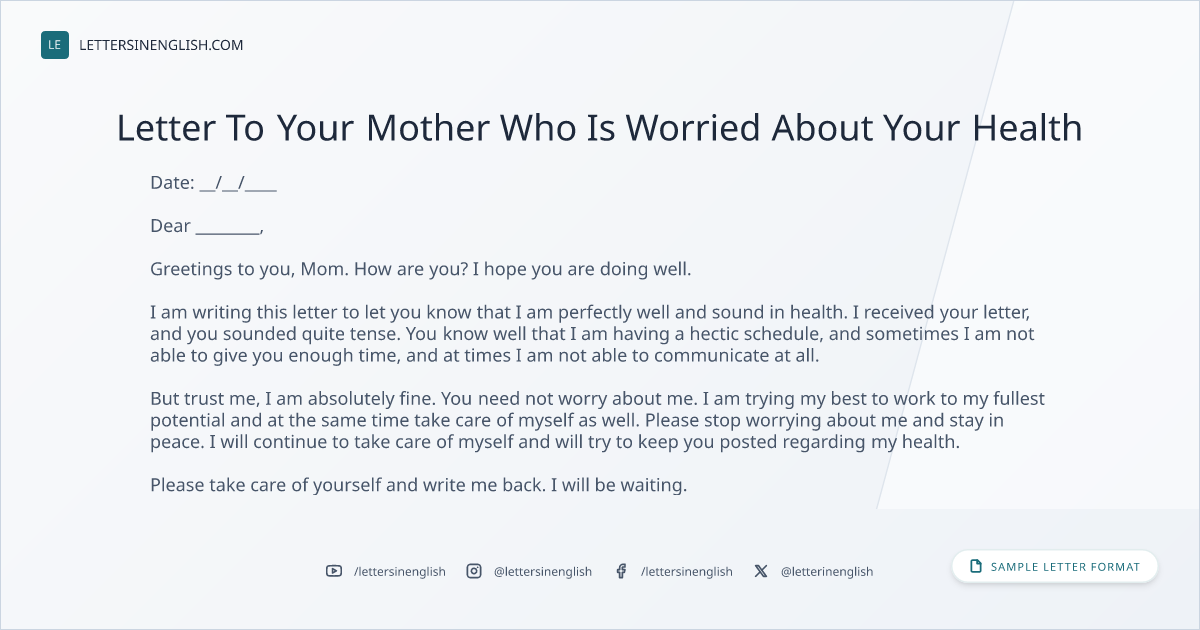Click the LE logo badge

(55, 45)
